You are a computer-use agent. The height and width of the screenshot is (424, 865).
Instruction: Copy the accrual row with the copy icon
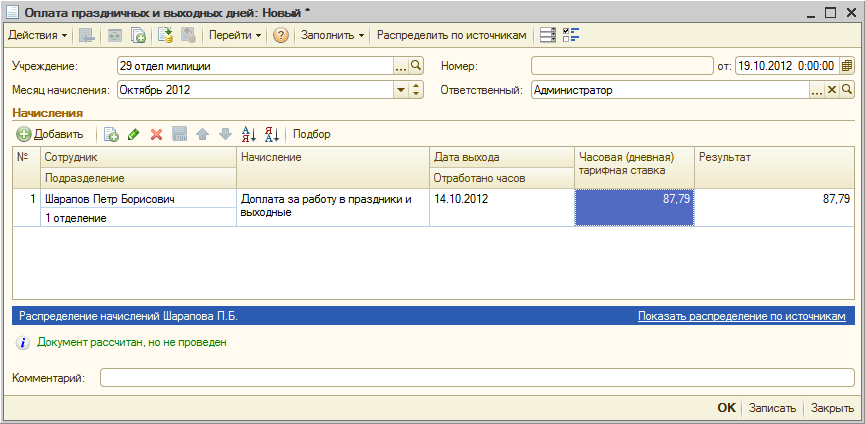click(111, 134)
